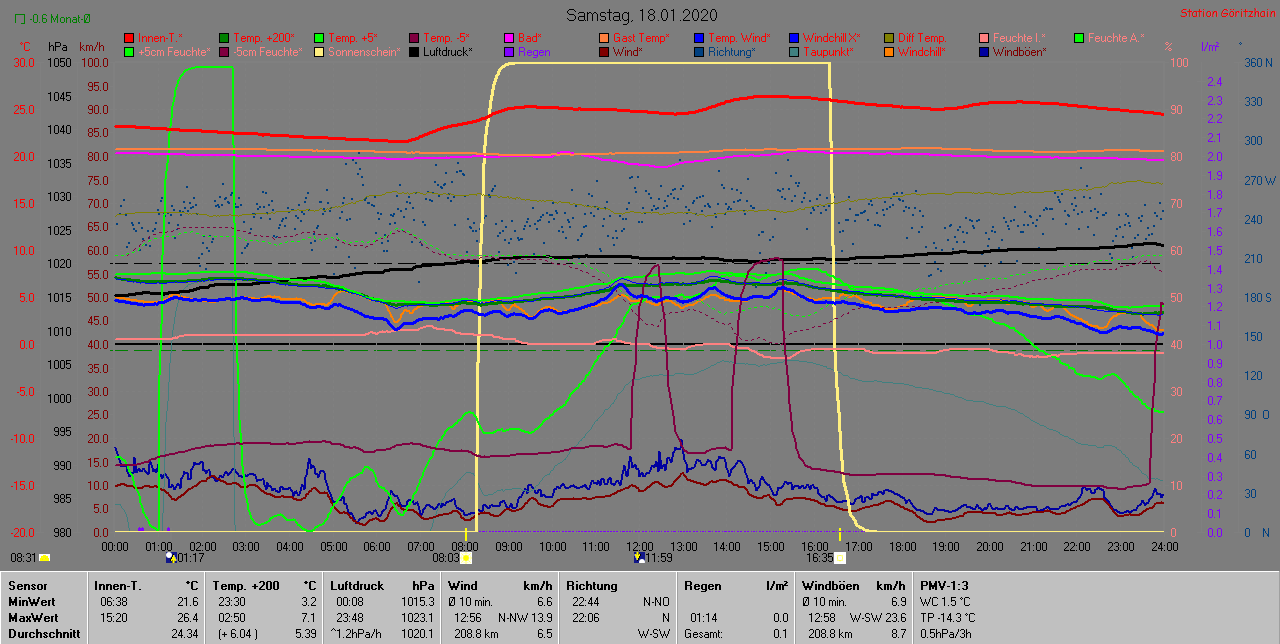The image size is (1280, 644).
Task: Toggle the -0.6 Monat-Ø checkbox
Action: click(20, 19)
